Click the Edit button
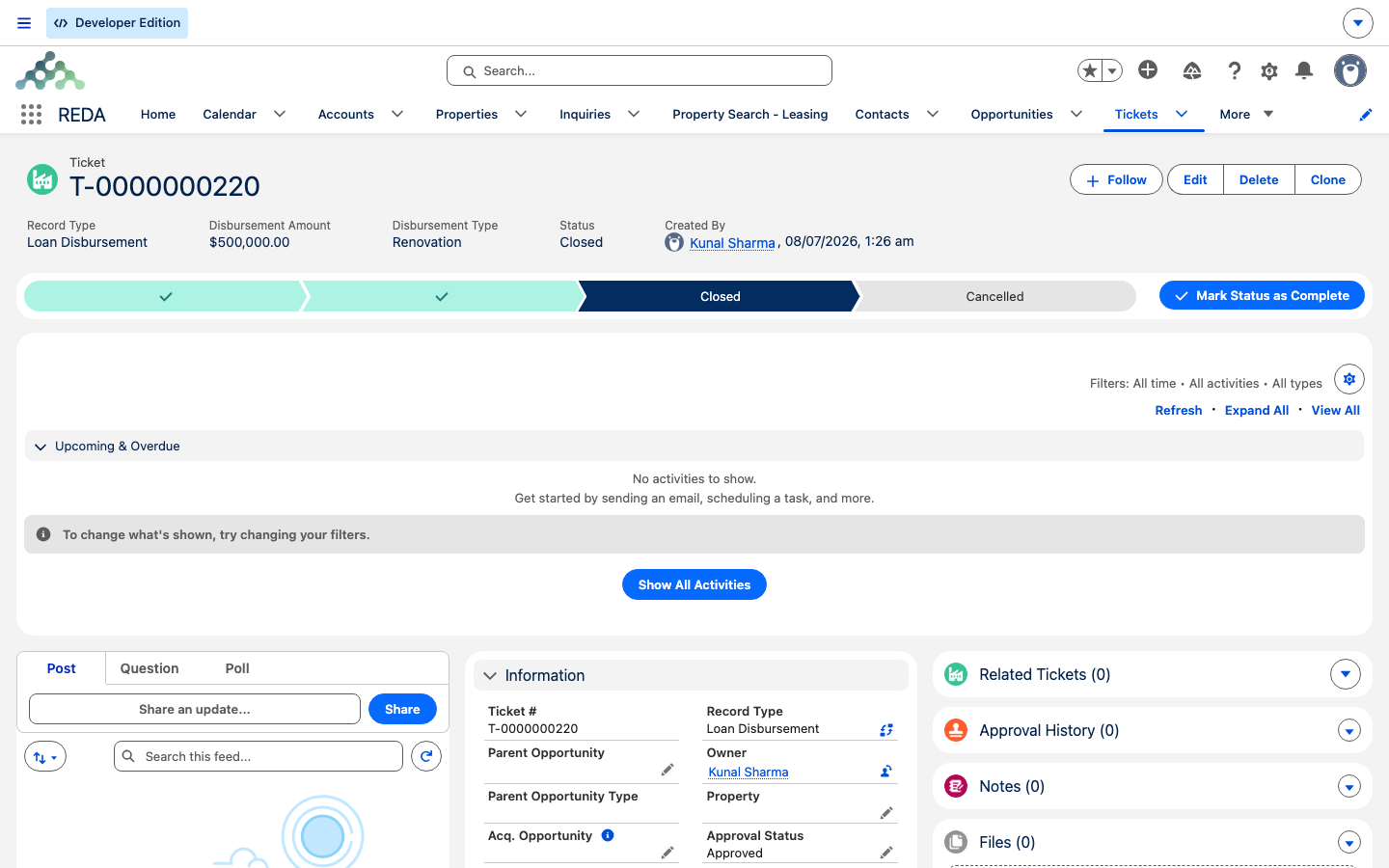 tap(1195, 179)
